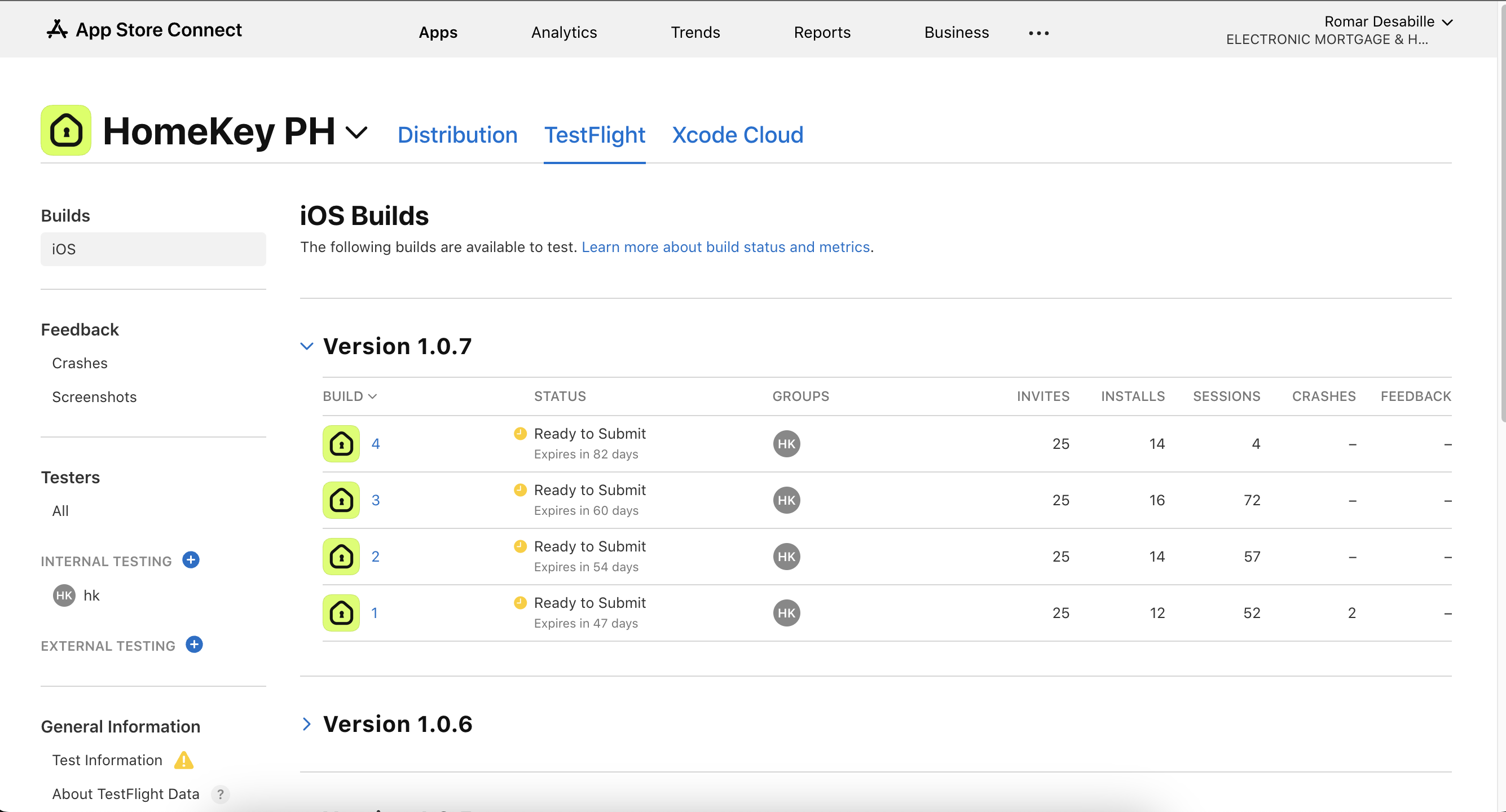Click build 4 app icon thumbnail
The width and height of the screenshot is (1506, 812).
coord(341,444)
